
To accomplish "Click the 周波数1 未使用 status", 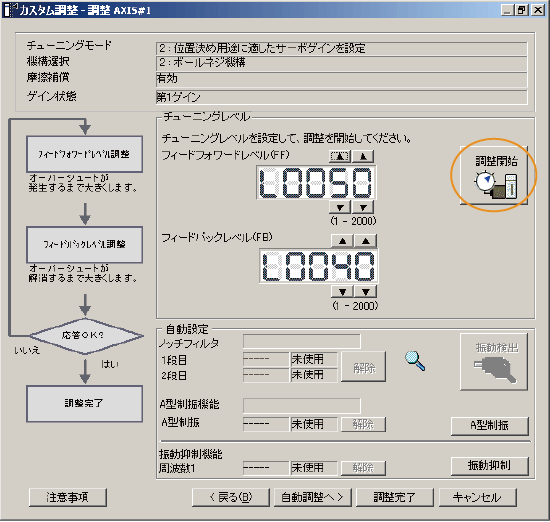I will [x=314, y=468].
